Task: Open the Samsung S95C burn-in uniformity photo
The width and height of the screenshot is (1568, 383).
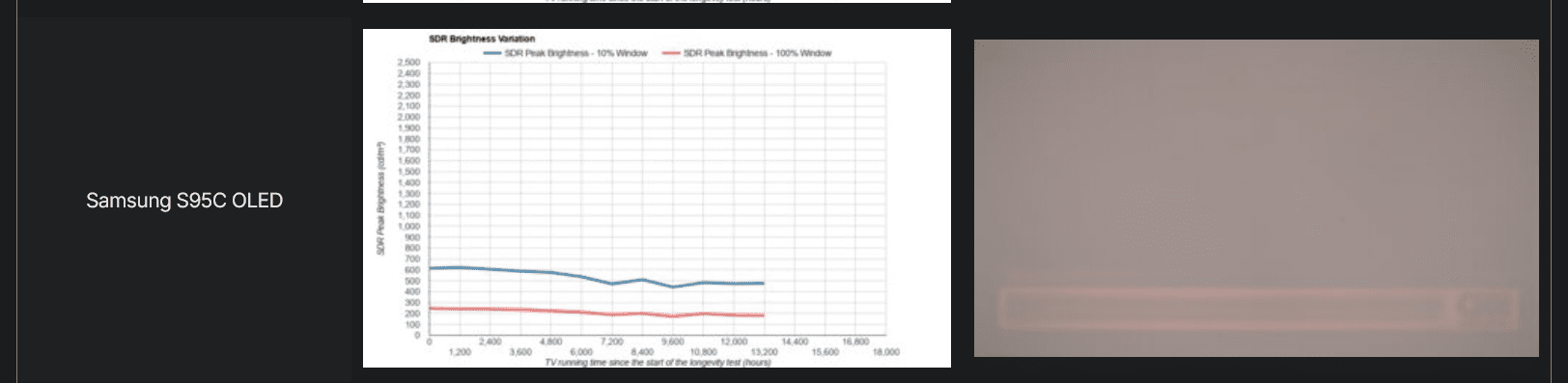Action: (x=1256, y=198)
